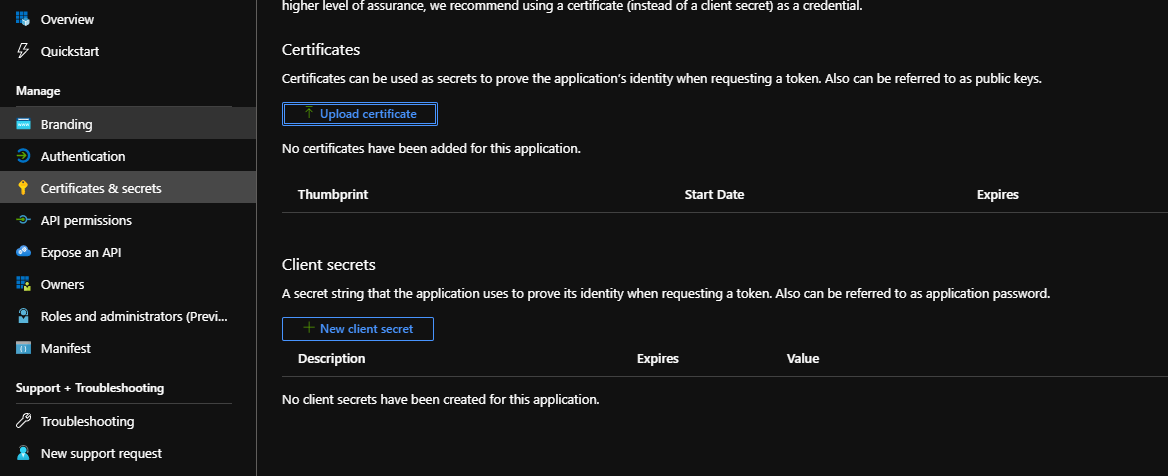Click the Expires column header under Client secrets
The height and width of the screenshot is (476, 1168).
click(657, 358)
